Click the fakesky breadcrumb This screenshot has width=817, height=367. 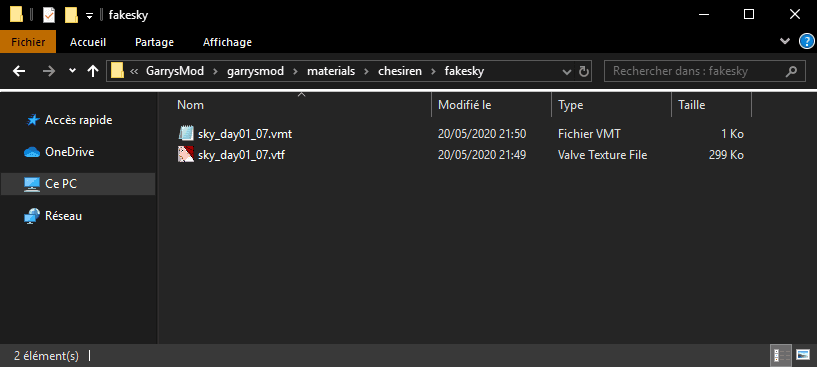[464, 71]
